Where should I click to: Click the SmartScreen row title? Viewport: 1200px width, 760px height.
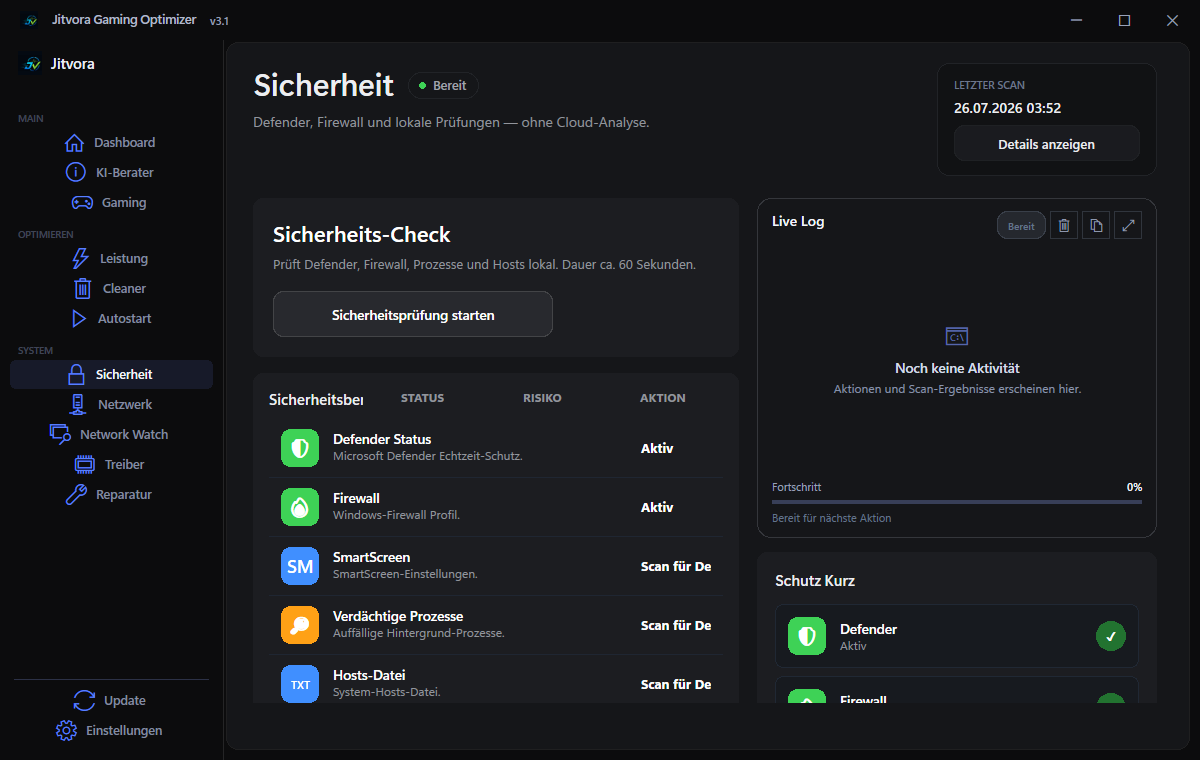tap(371, 557)
